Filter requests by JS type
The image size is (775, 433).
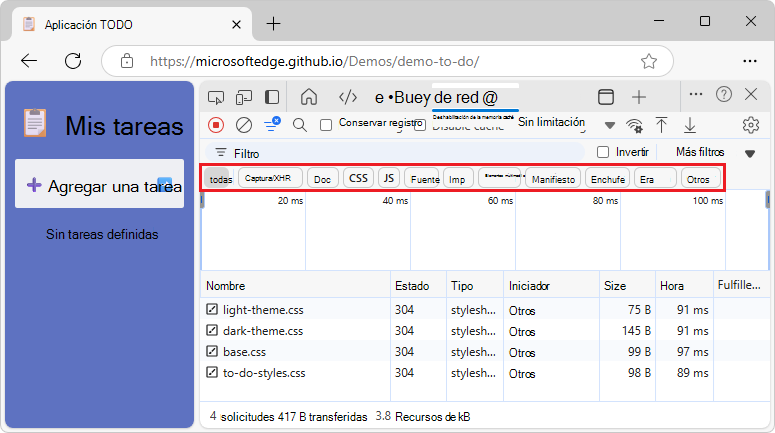pos(389,178)
